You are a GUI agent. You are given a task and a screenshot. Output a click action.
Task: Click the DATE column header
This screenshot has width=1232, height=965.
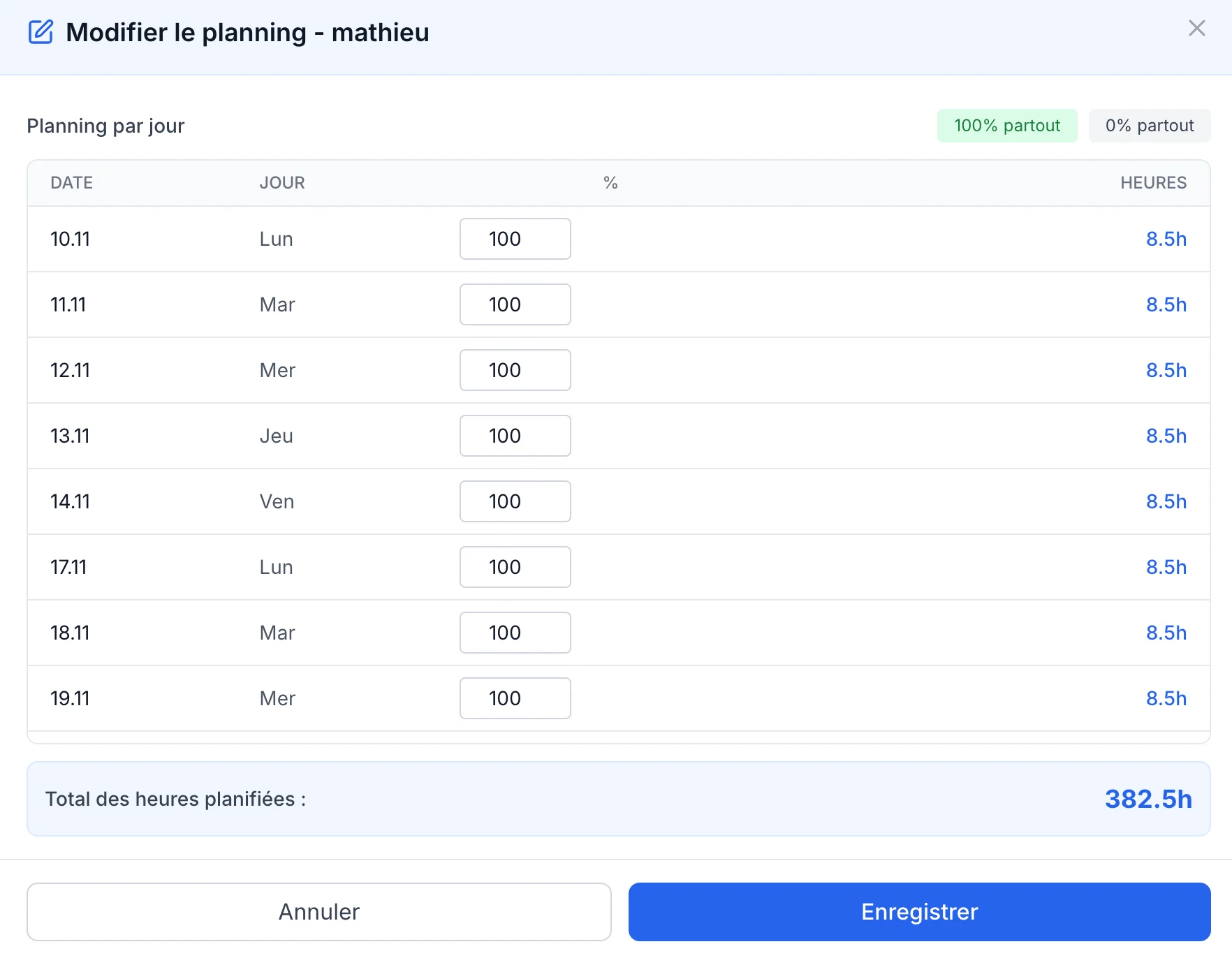71,183
